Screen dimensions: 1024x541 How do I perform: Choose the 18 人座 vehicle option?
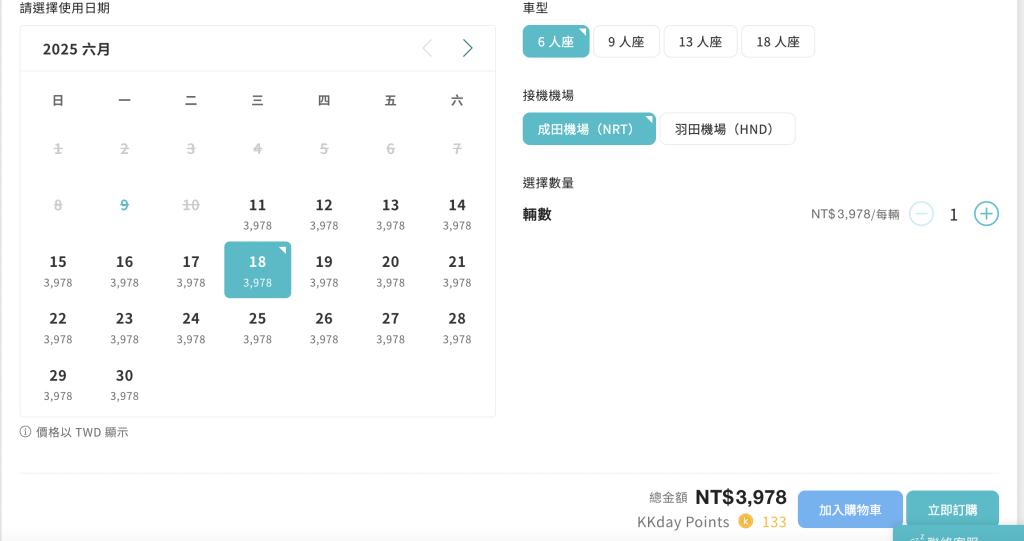pos(778,42)
